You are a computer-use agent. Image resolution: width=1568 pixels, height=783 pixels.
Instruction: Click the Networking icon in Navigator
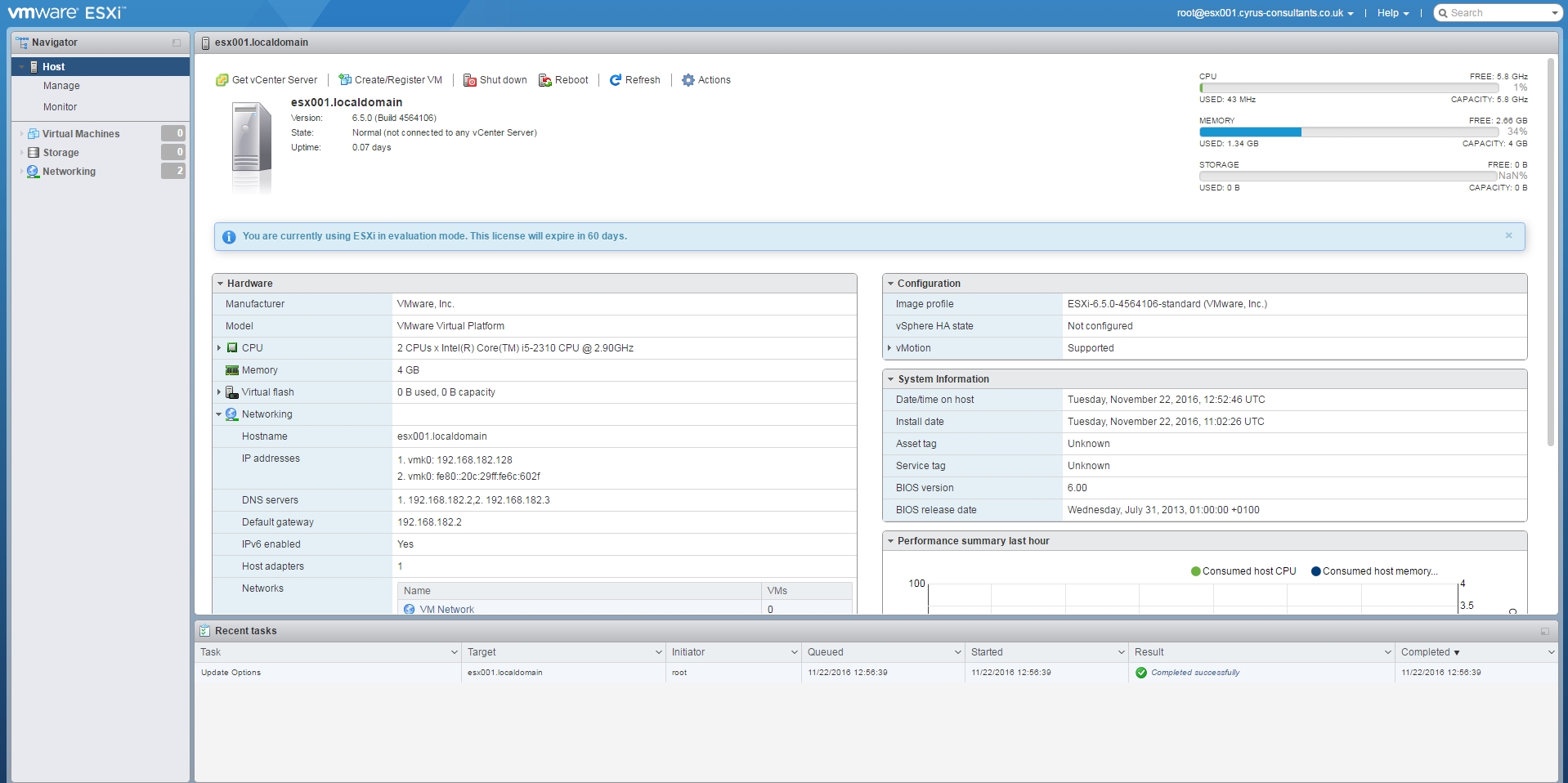pyautogui.click(x=34, y=172)
